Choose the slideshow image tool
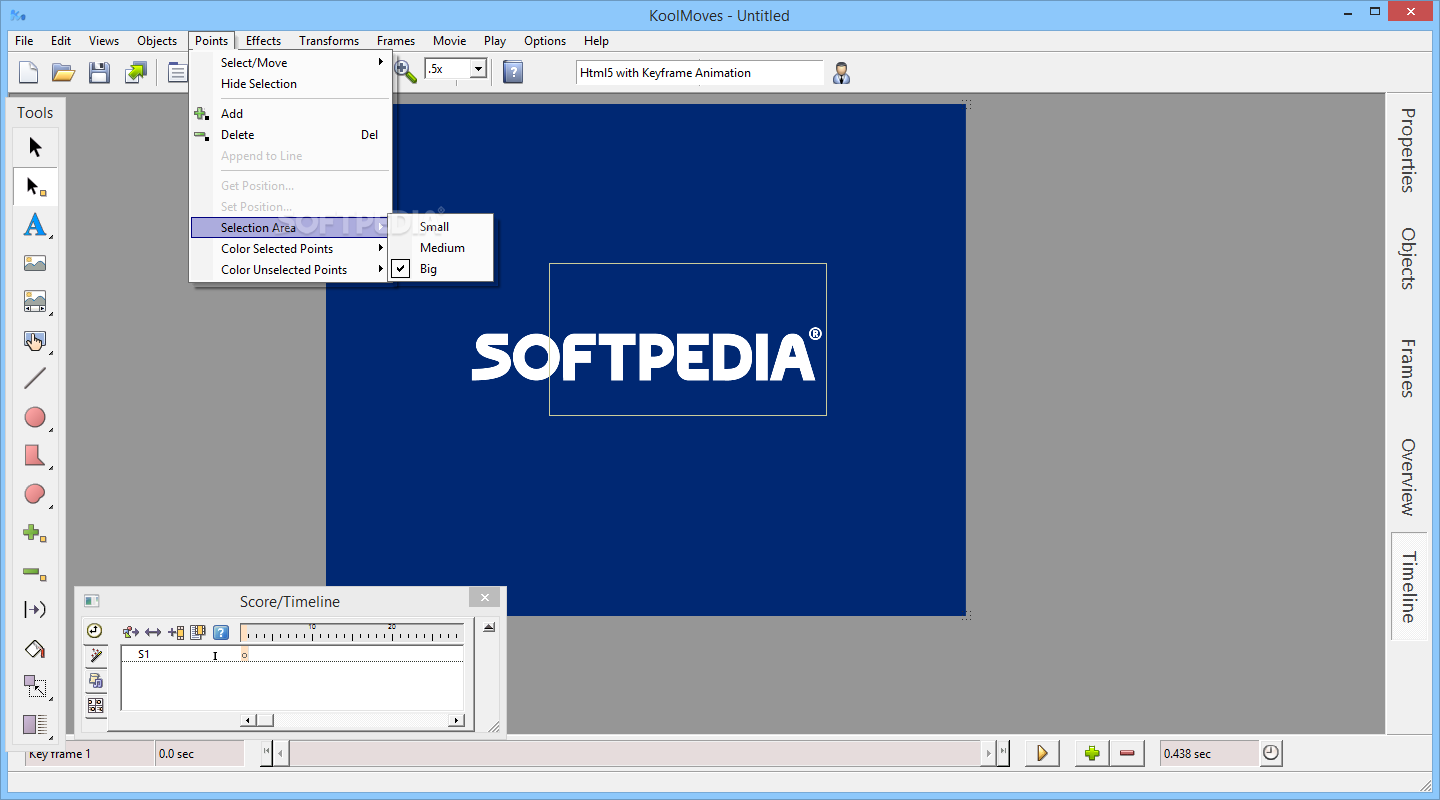 35,302
